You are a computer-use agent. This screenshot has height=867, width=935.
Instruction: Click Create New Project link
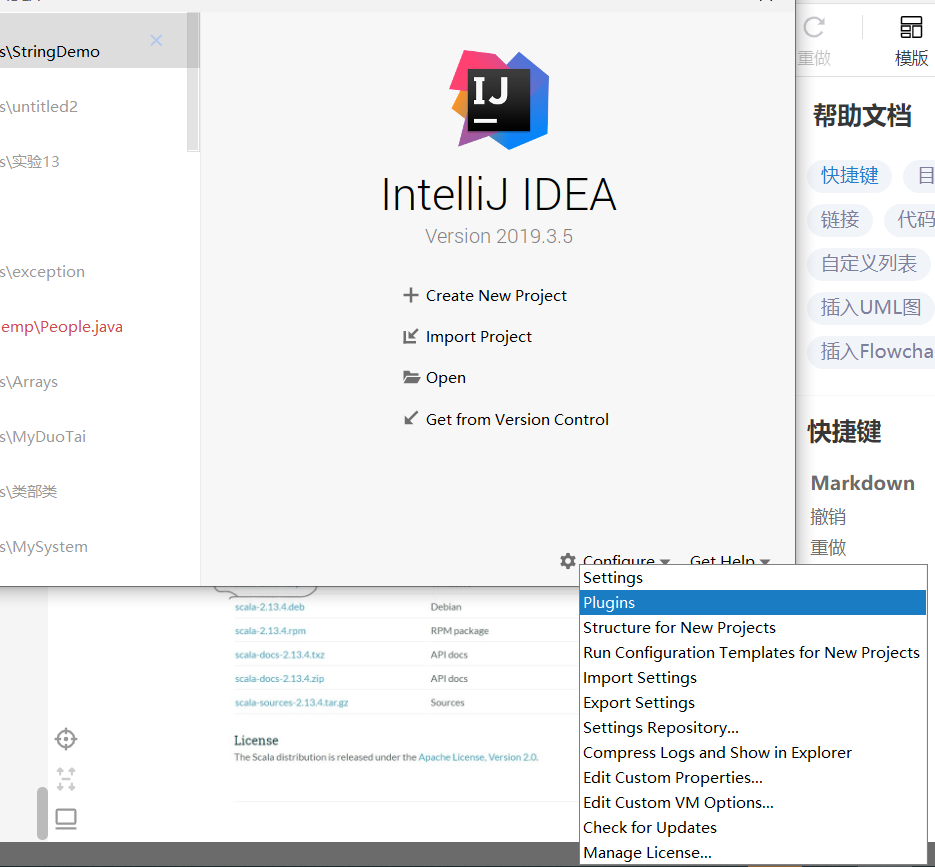coord(496,296)
